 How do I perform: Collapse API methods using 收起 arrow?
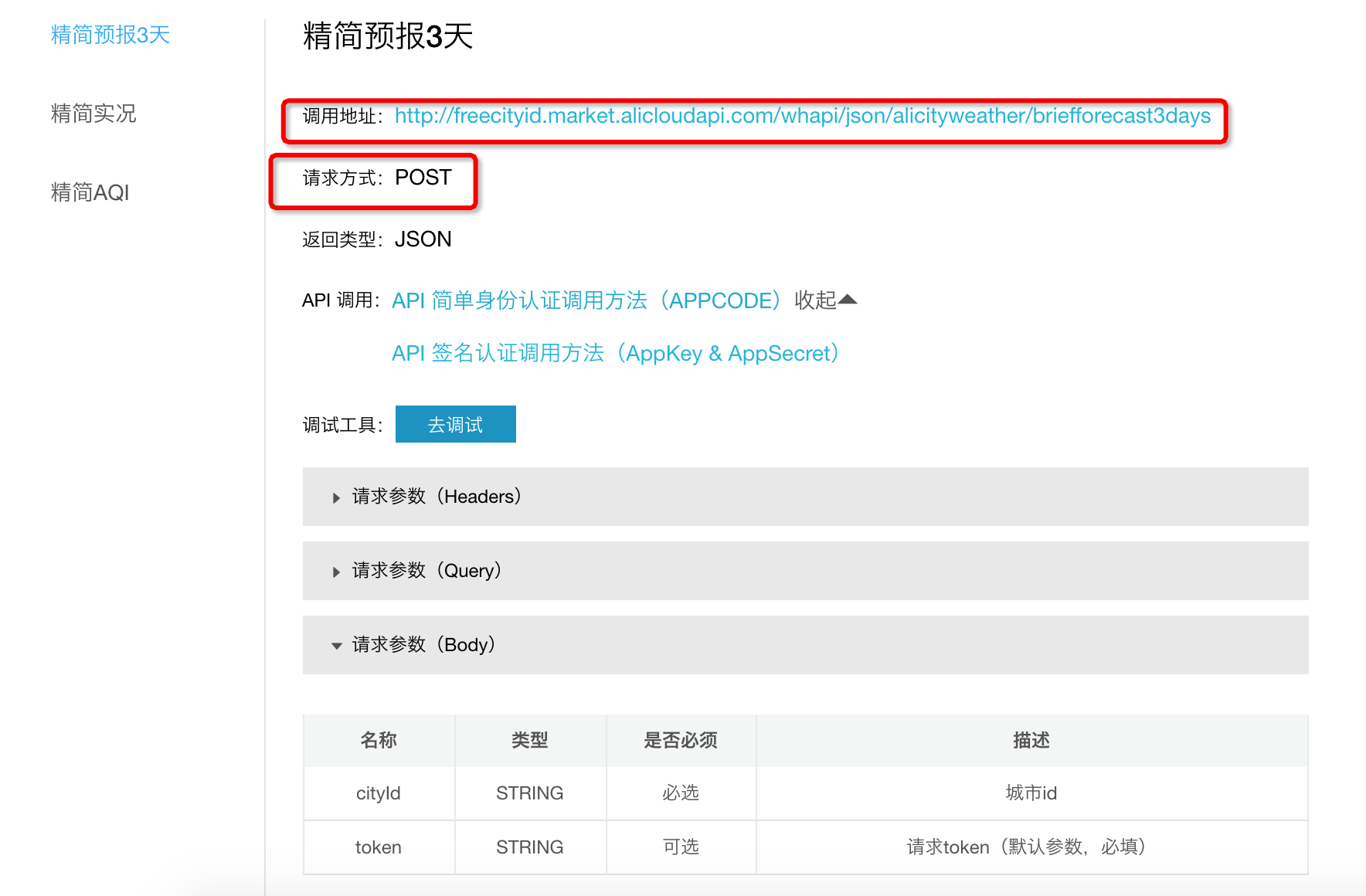826,300
